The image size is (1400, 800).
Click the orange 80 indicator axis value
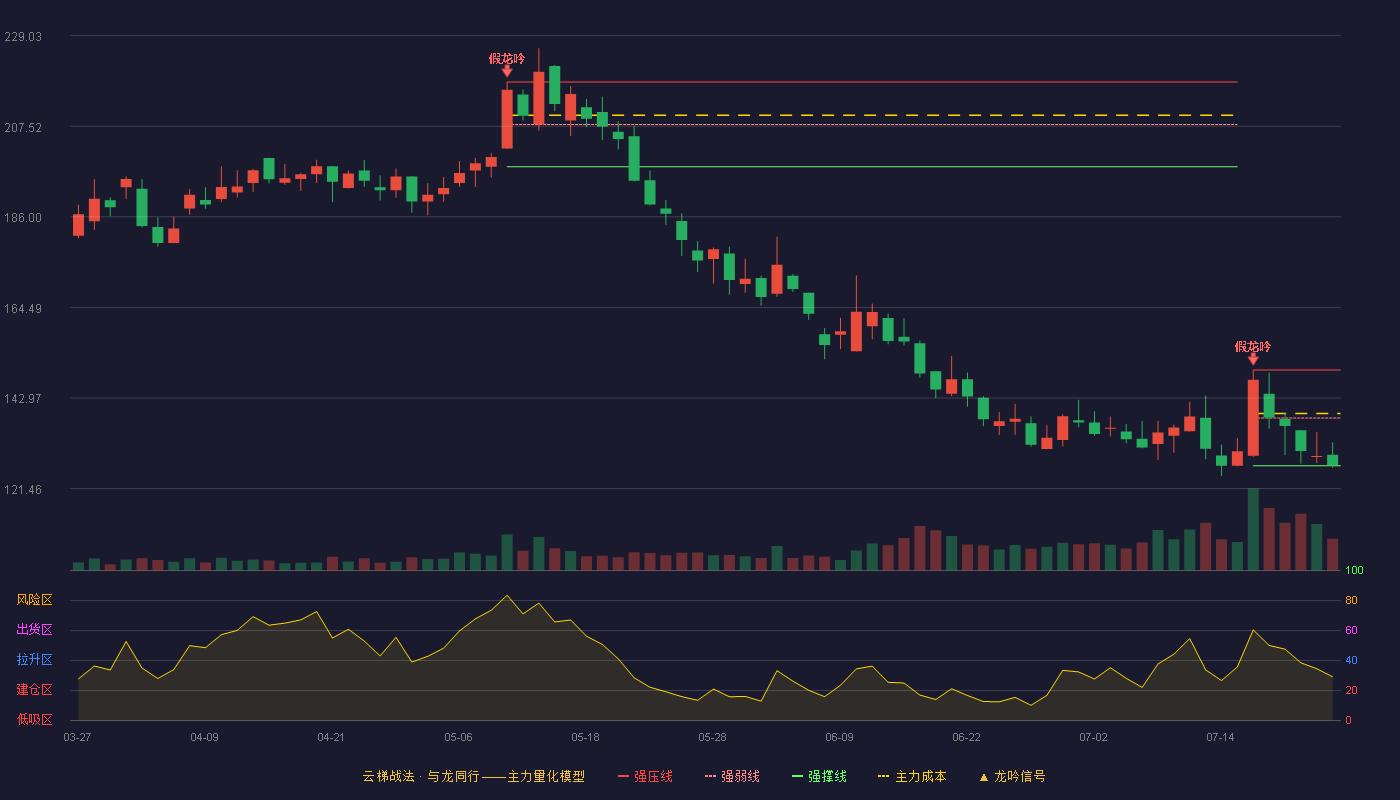1351,600
